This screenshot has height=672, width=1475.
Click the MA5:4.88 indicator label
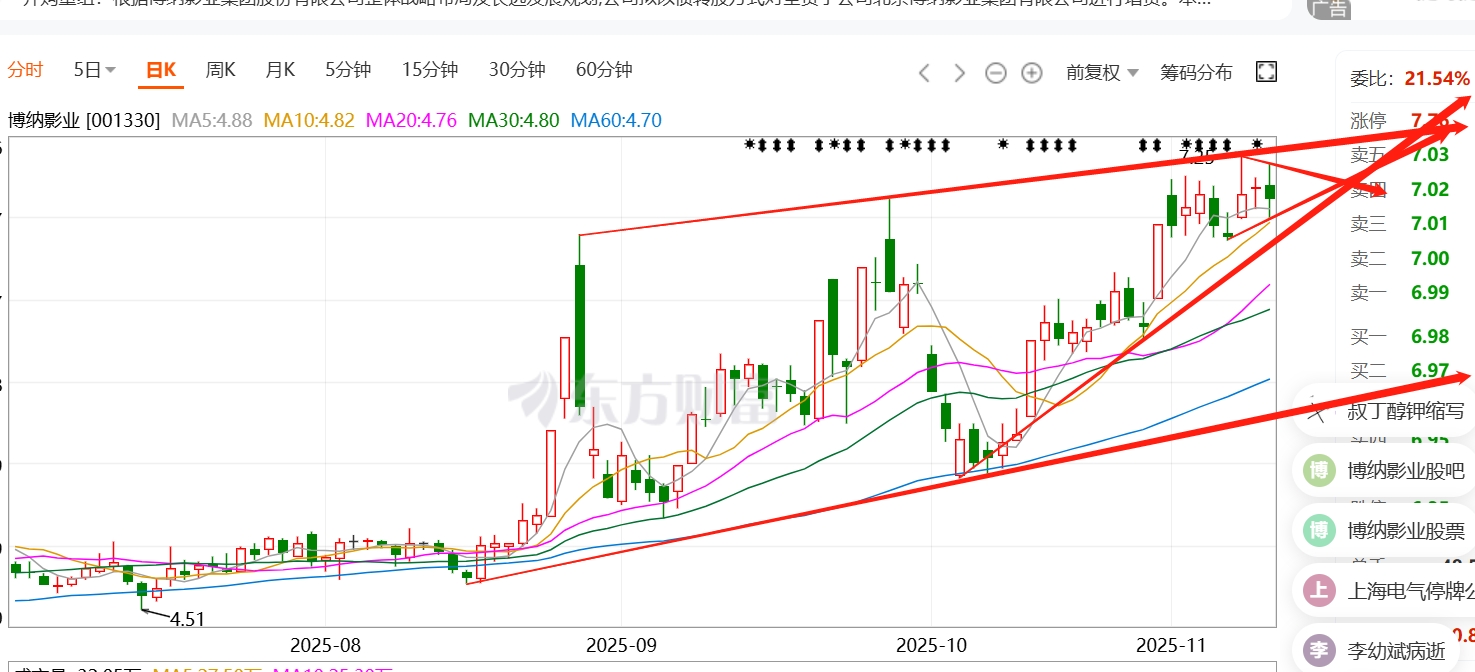point(212,121)
